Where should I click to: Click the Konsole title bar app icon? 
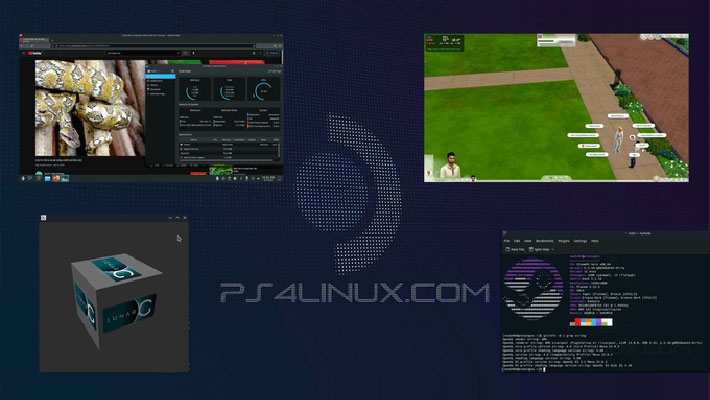coord(505,233)
